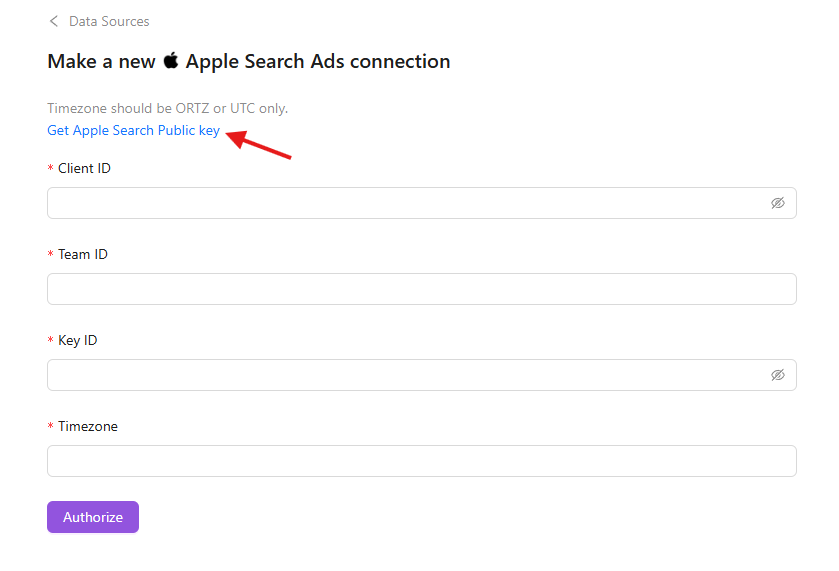Click the Client ID field label
This screenshot has width=839, height=571.
click(84, 169)
